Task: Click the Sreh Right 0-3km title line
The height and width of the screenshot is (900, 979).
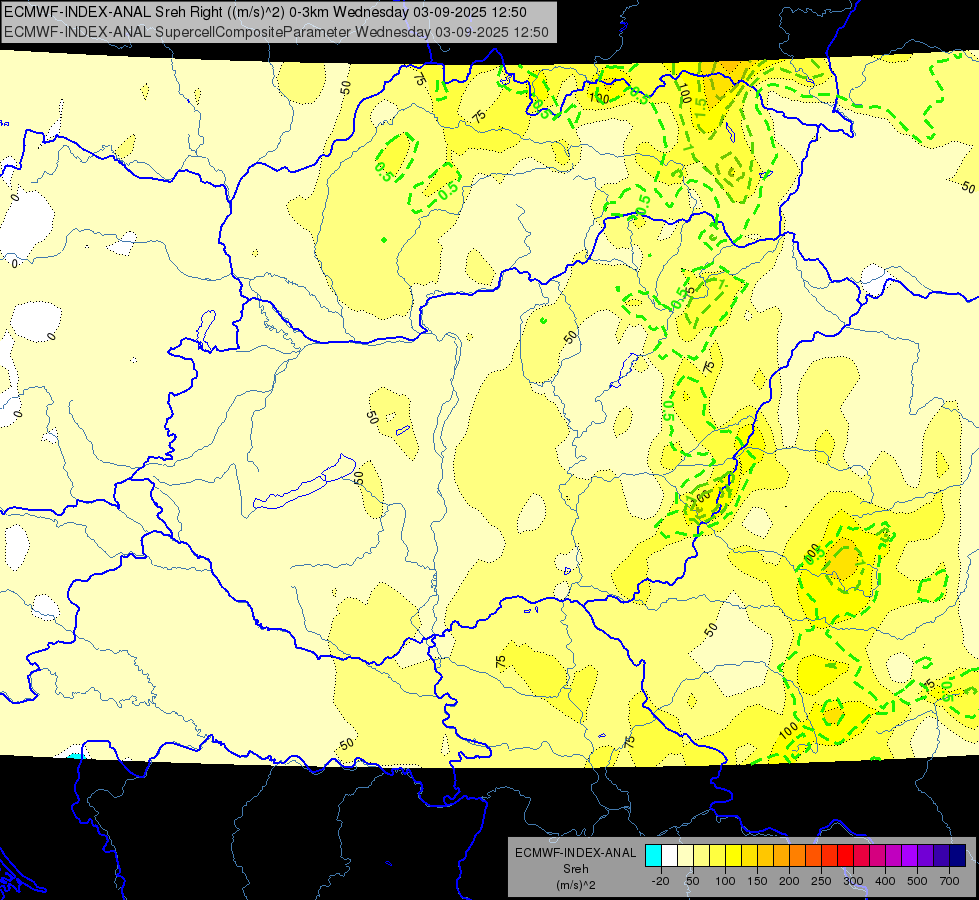Action: 265,12
